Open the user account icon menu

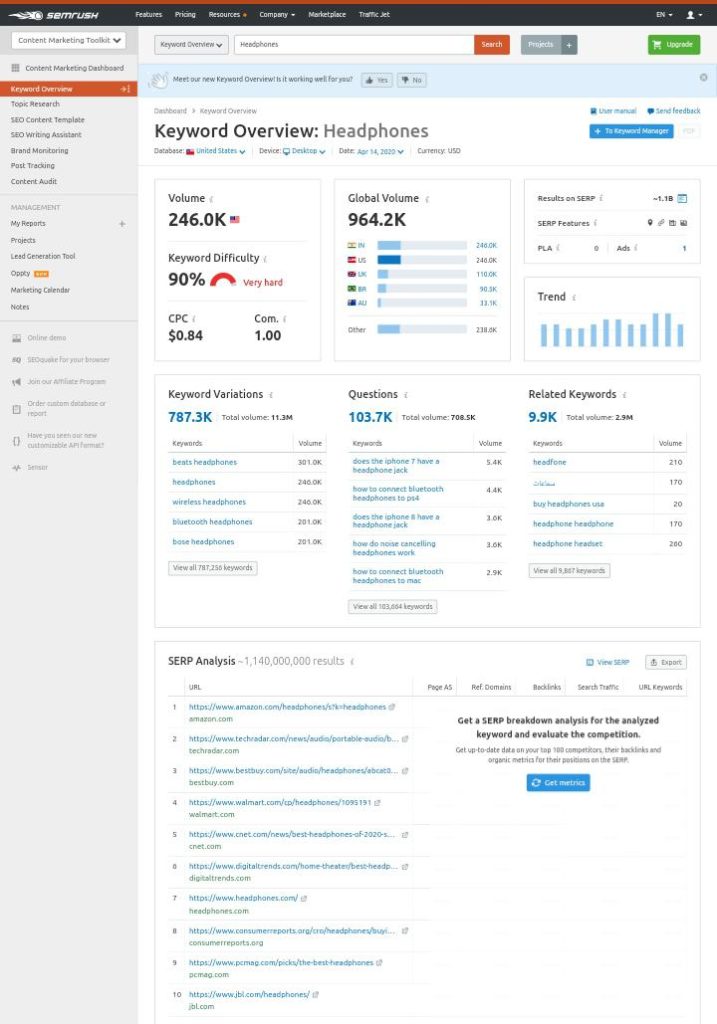(693, 14)
